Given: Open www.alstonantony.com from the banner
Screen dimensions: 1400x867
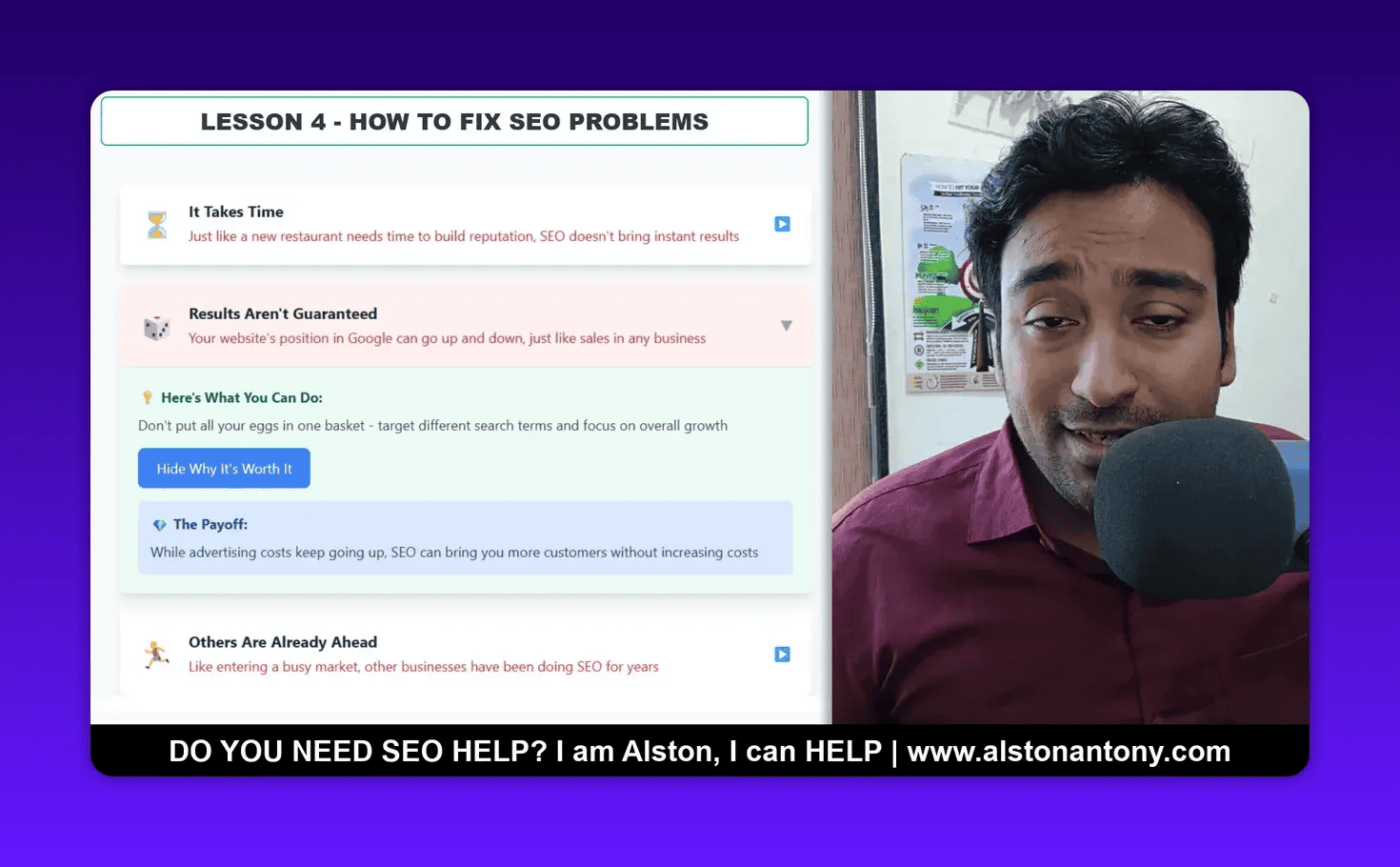Looking at the screenshot, I should (1069, 752).
